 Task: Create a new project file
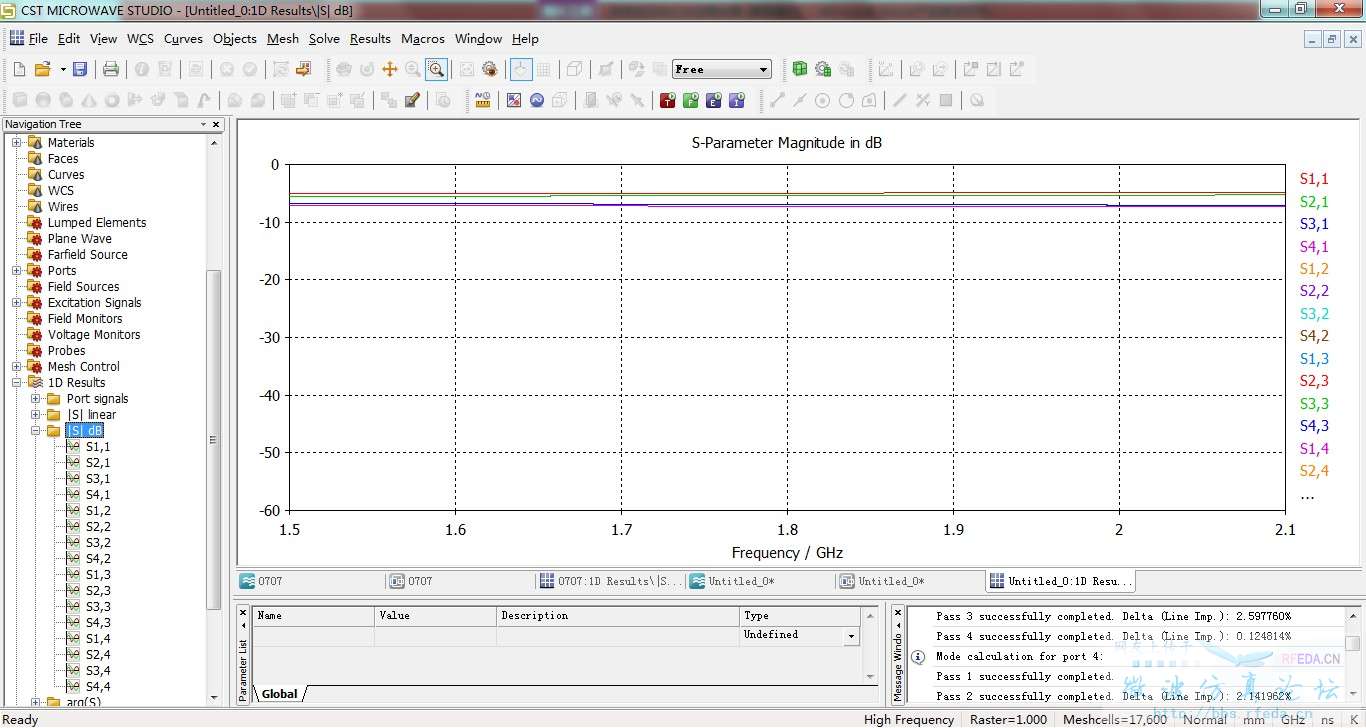coord(19,69)
